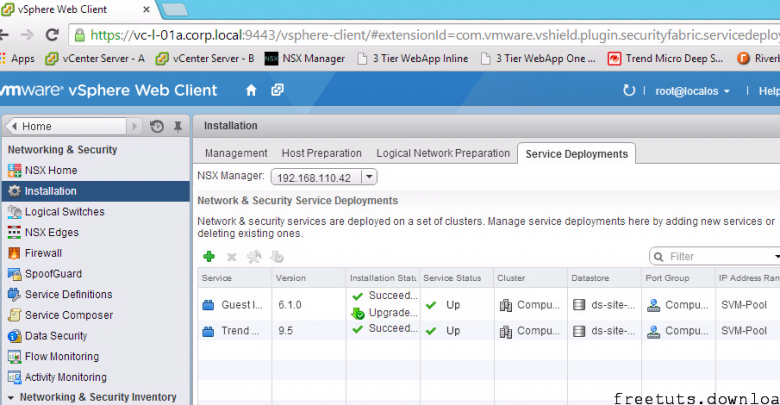Sort by the Version column header

pyautogui.click(x=308, y=278)
